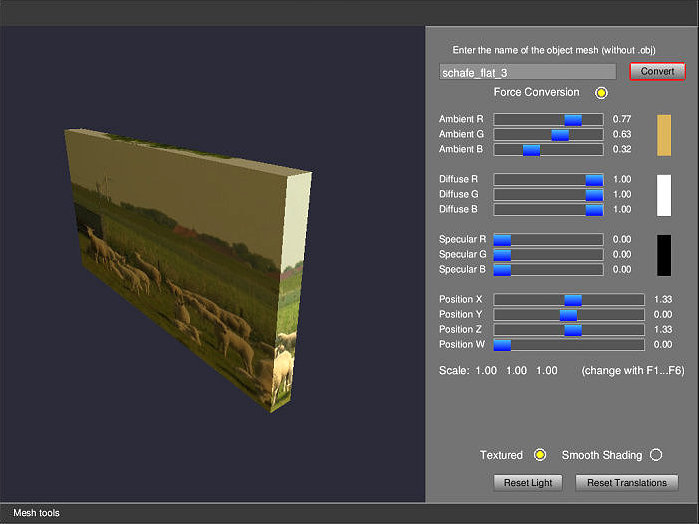This screenshot has height=524, width=699.
Task: Adjust the Position Y slider
Action: click(x=569, y=315)
